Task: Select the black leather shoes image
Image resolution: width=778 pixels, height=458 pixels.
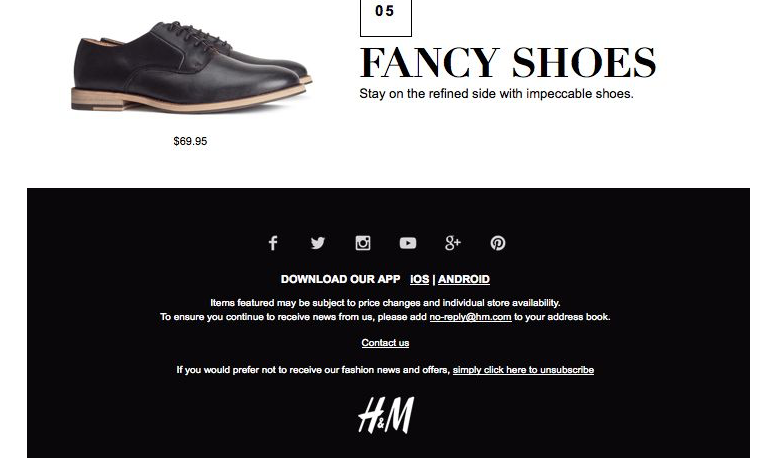Action: coord(192,67)
